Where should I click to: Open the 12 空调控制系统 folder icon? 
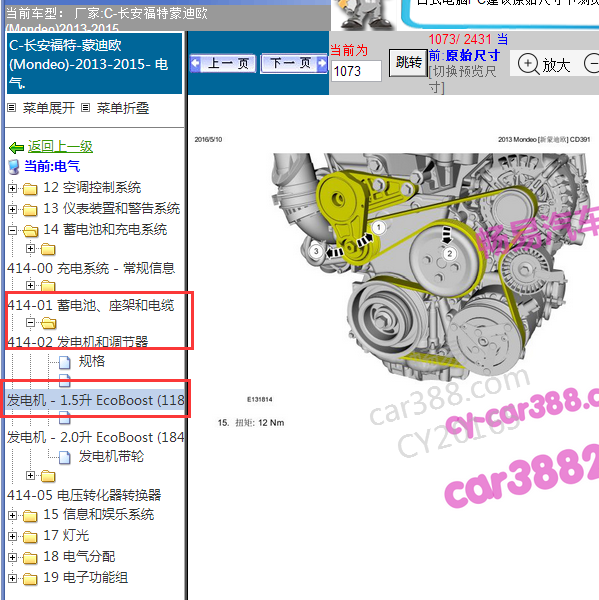(30, 189)
